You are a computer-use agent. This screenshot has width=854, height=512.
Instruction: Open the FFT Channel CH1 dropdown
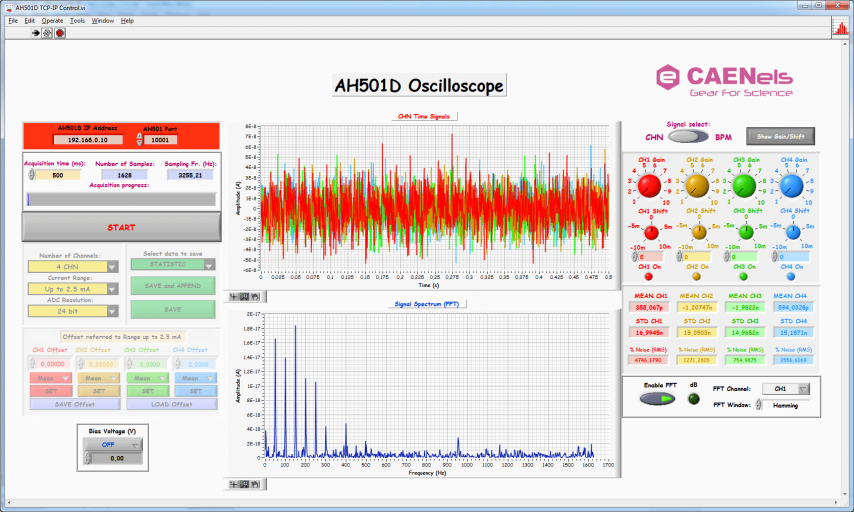785,387
